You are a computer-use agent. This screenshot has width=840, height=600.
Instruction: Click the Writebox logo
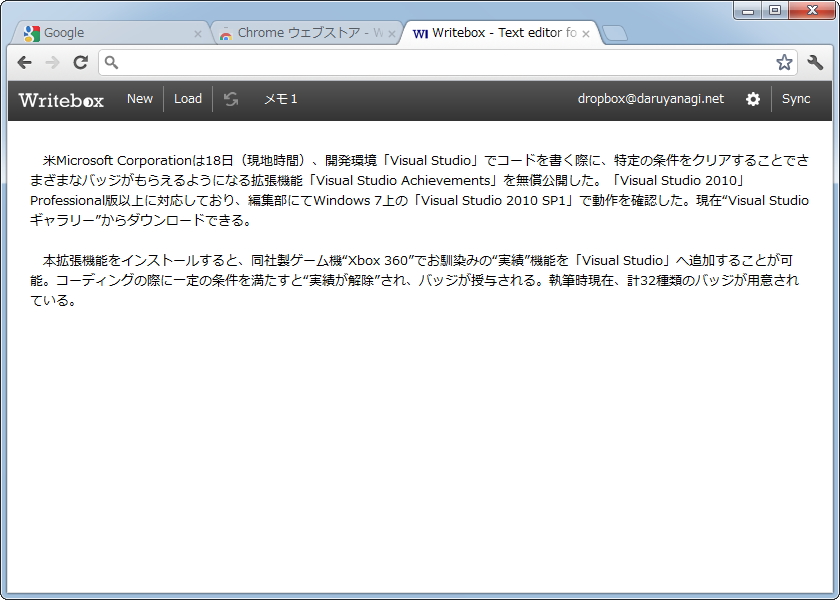click(x=61, y=100)
